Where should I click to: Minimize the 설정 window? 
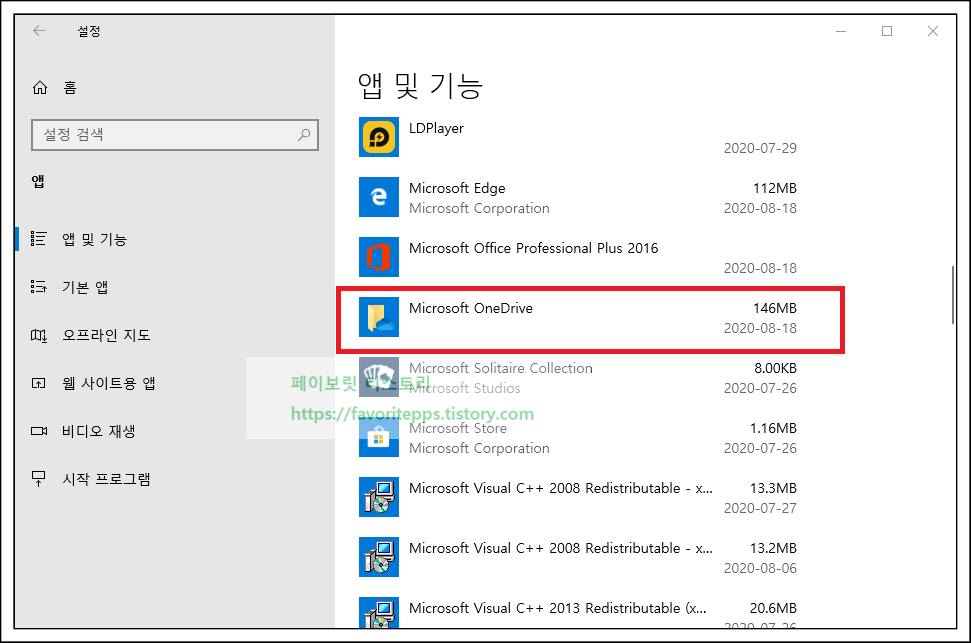click(x=841, y=31)
